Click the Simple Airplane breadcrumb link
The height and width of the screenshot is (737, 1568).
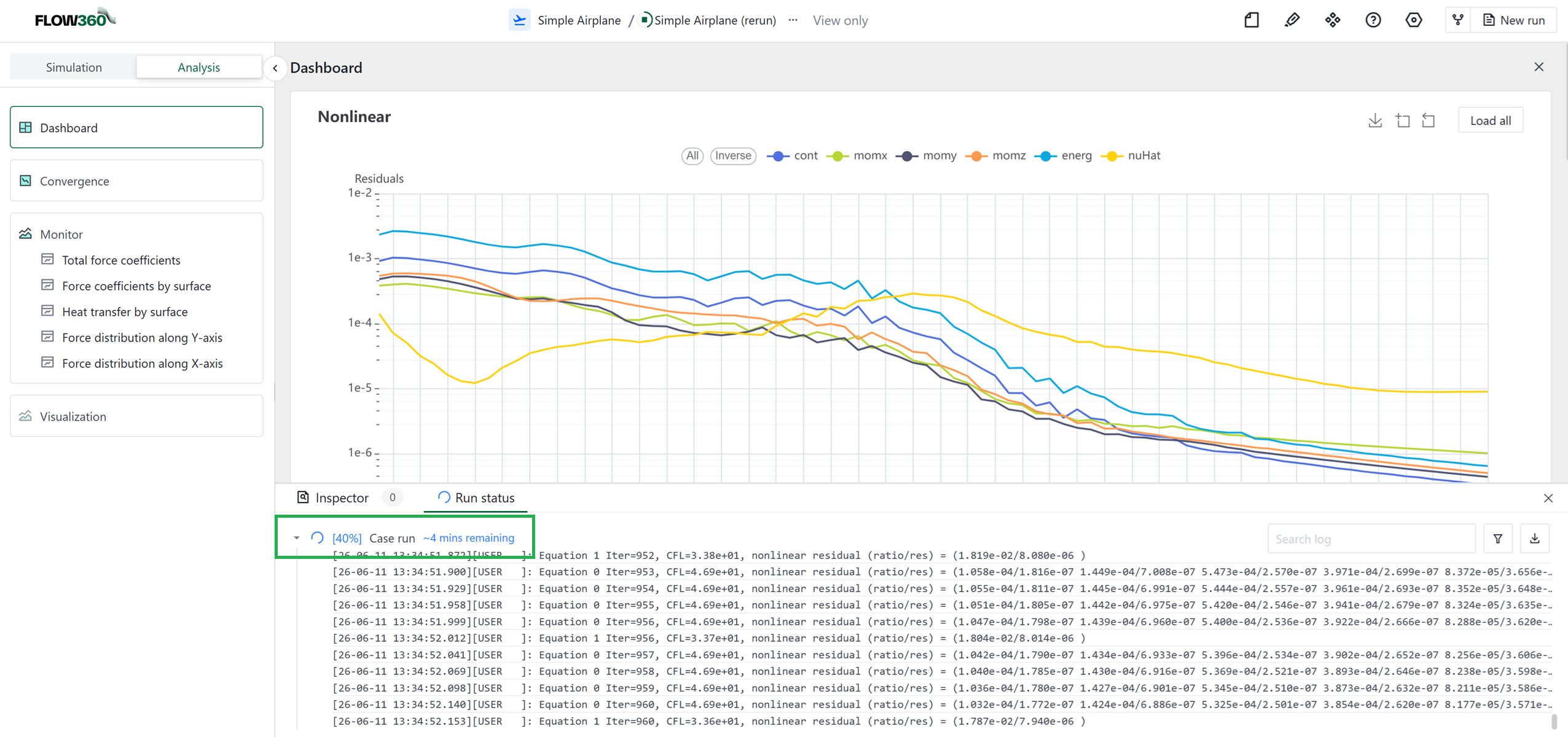pyautogui.click(x=579, y=20)
